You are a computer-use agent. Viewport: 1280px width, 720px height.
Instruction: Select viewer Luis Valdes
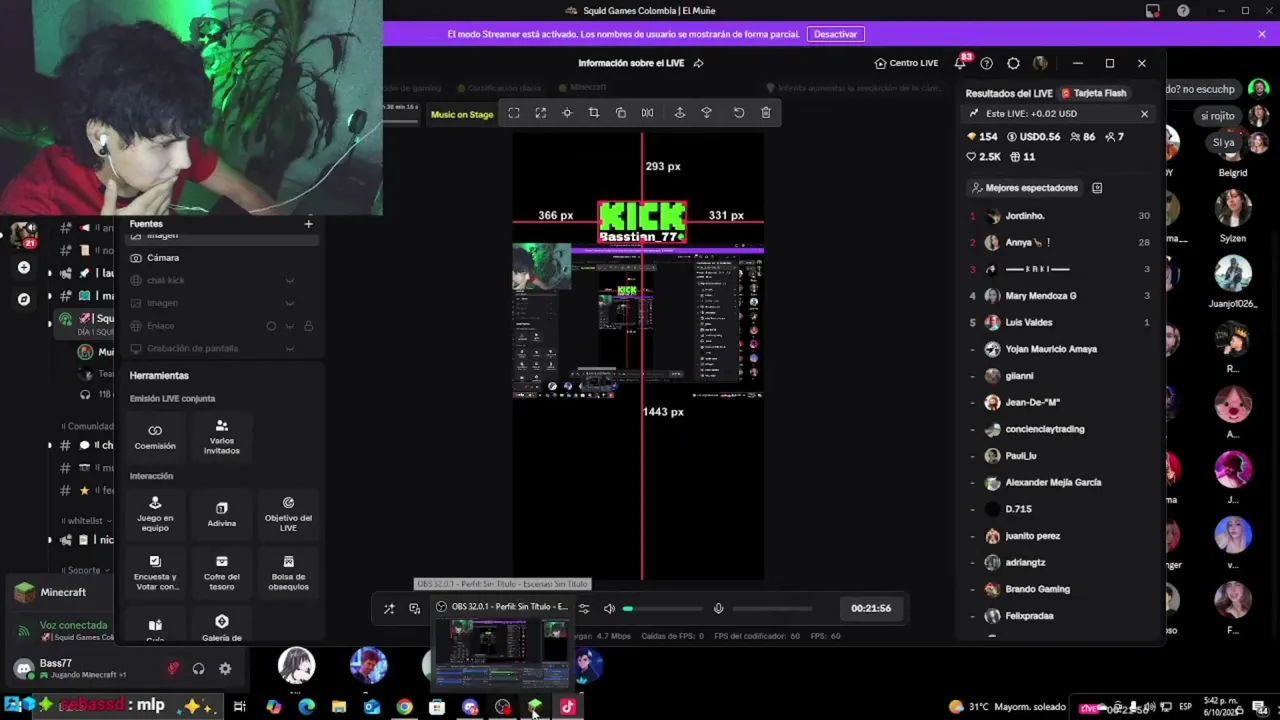1059,323
